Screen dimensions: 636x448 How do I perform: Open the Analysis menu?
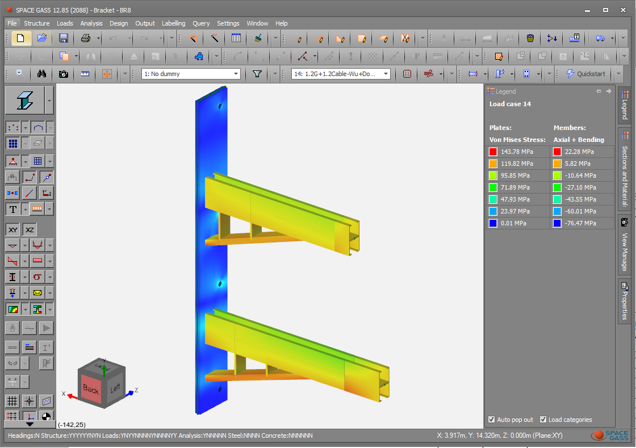click(x=91, y=23)
